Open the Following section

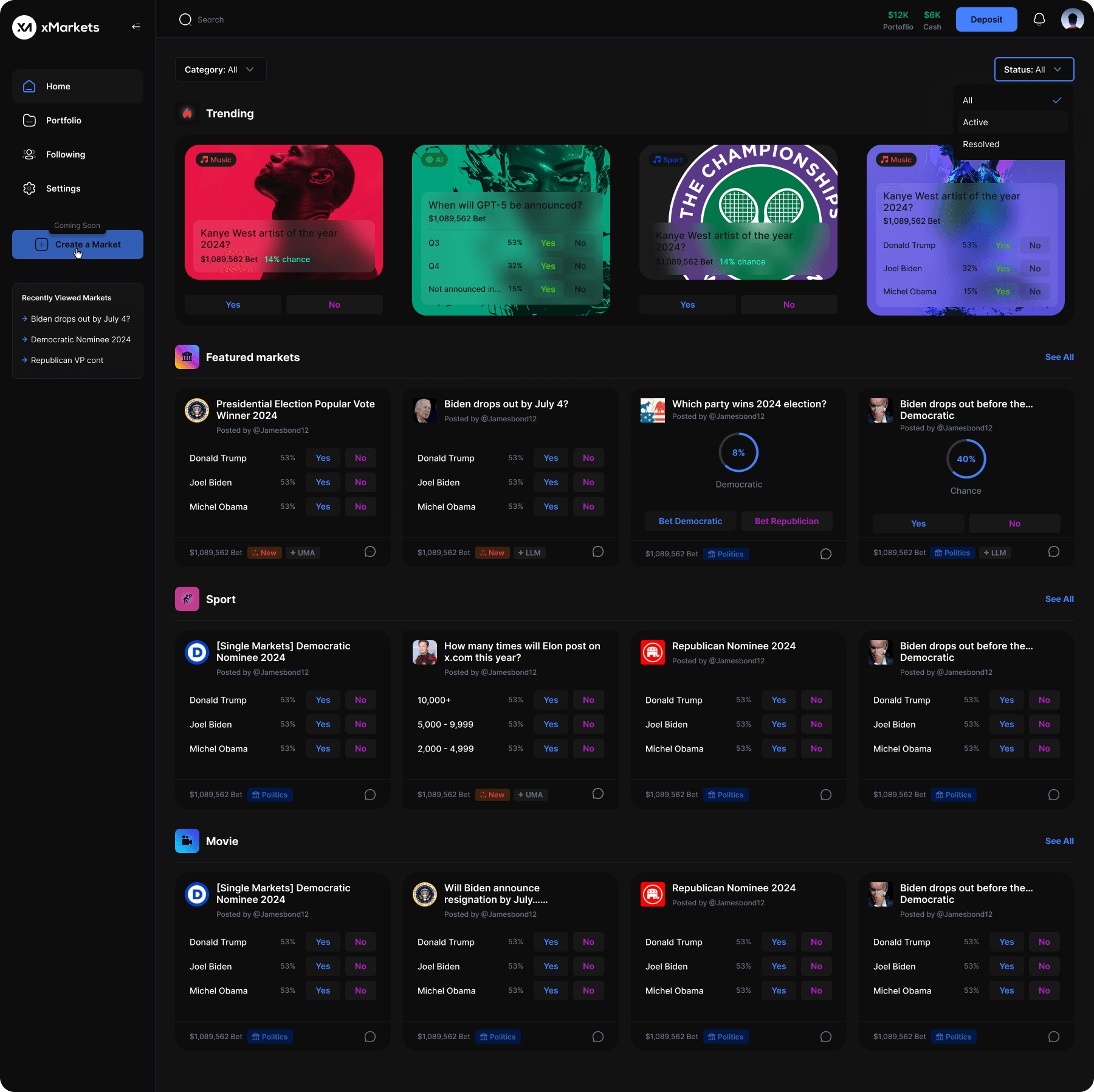[65, 154]
